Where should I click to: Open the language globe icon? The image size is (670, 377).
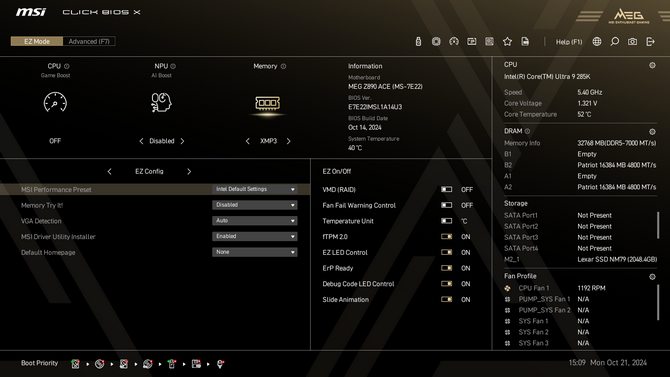(x=597, y=41)
